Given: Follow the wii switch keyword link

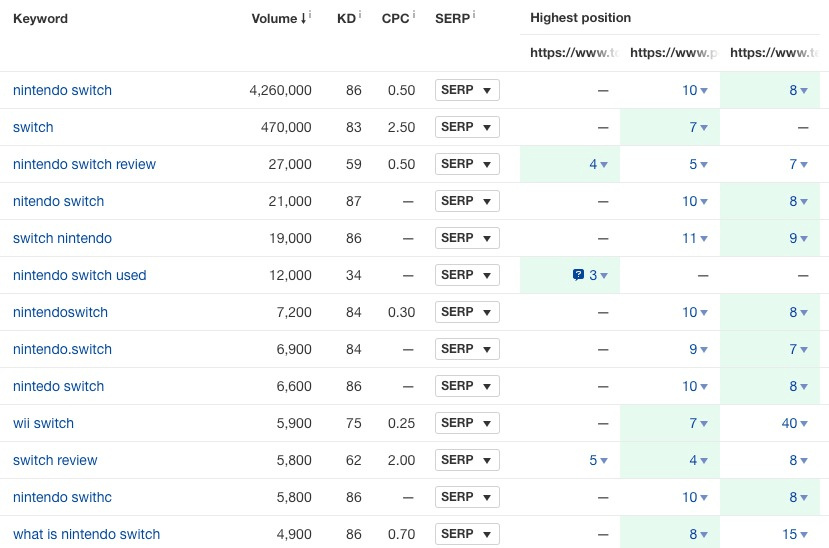Looking at the screenshot, I should click(x=43, y=423).
